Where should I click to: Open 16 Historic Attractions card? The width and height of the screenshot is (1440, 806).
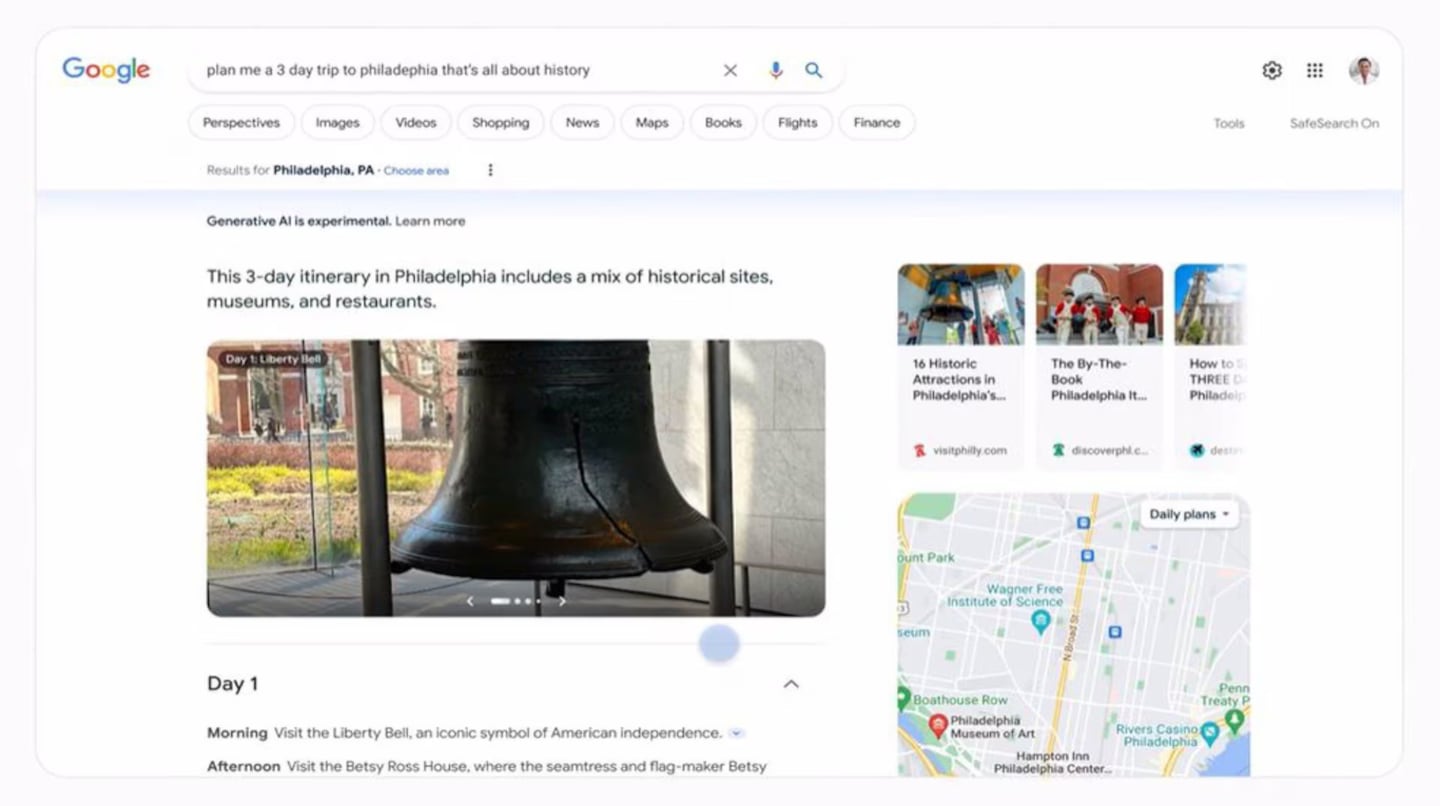[x=960, y=366]
